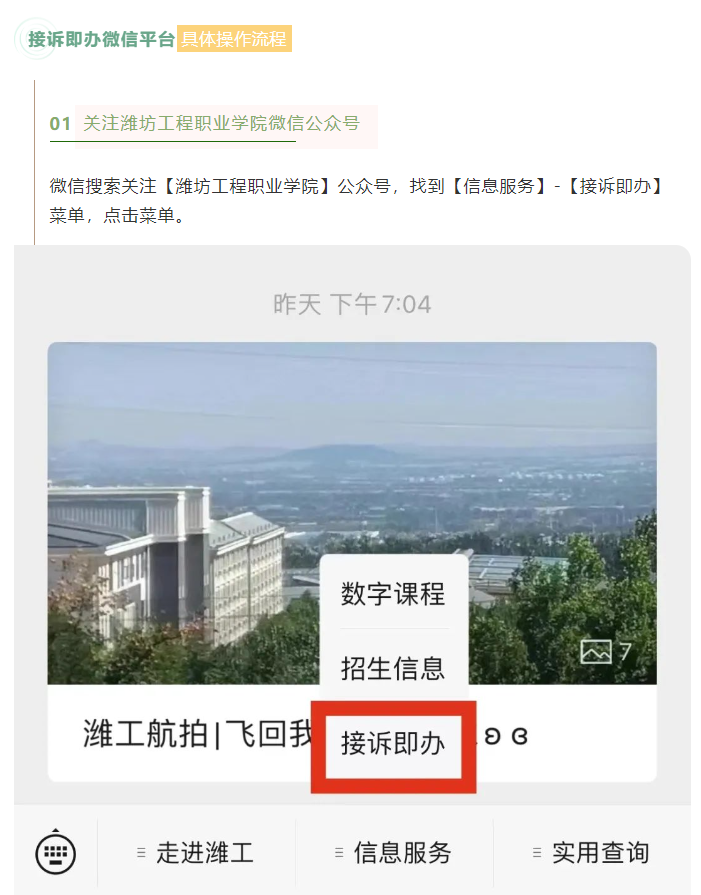
Task: Click the menu lines icon beside 走进潍工
Action: coord(142,853)
